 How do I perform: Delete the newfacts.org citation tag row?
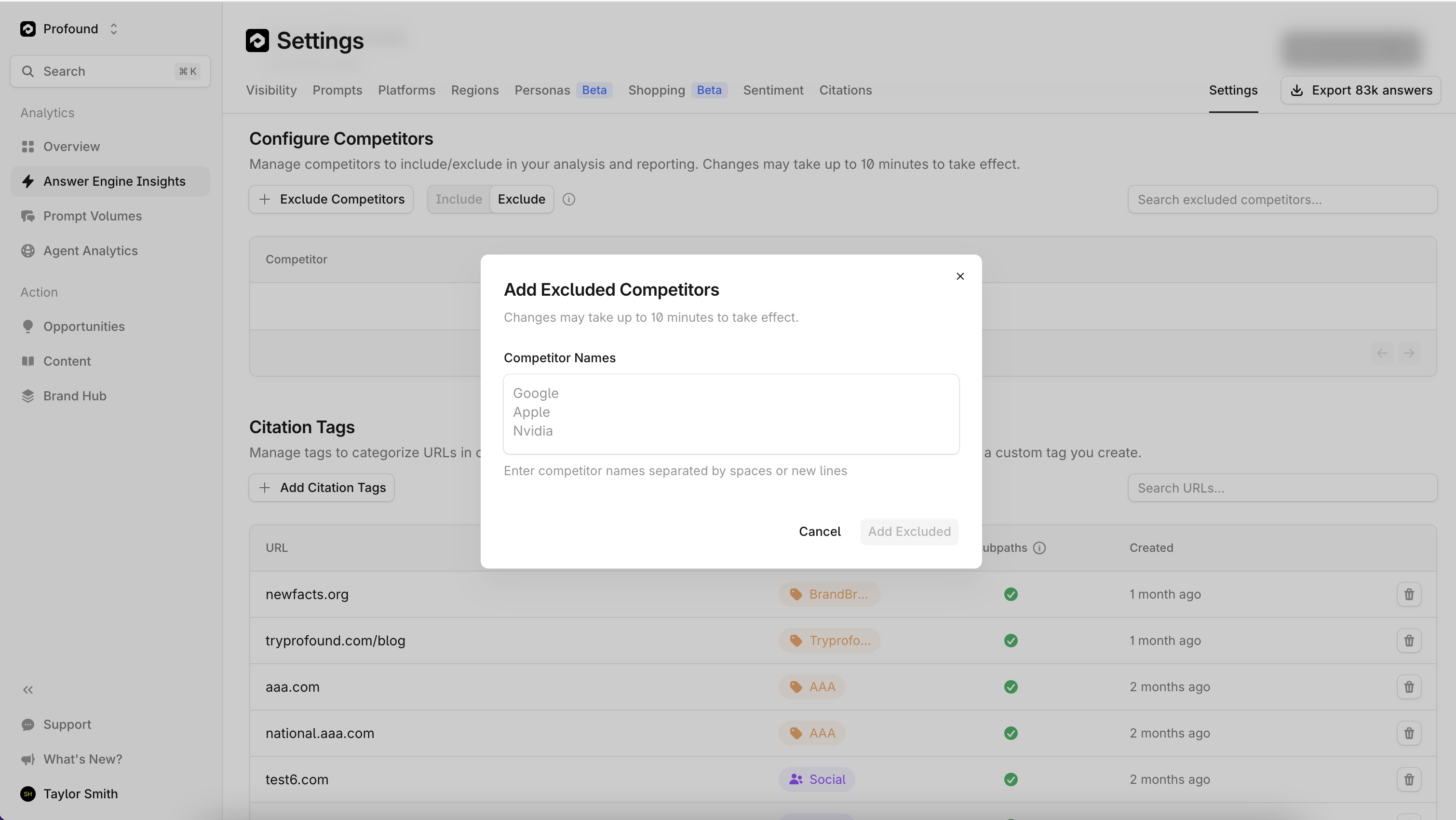(x=1409, y=594)
